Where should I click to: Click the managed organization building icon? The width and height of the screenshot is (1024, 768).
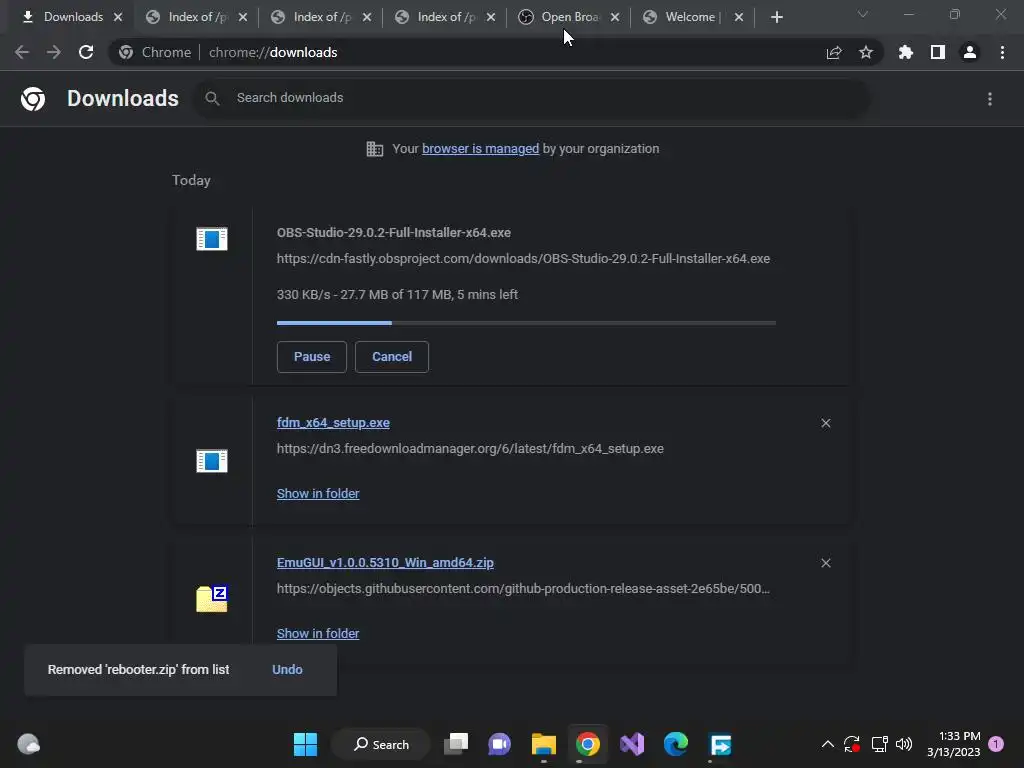pos(375,149)
